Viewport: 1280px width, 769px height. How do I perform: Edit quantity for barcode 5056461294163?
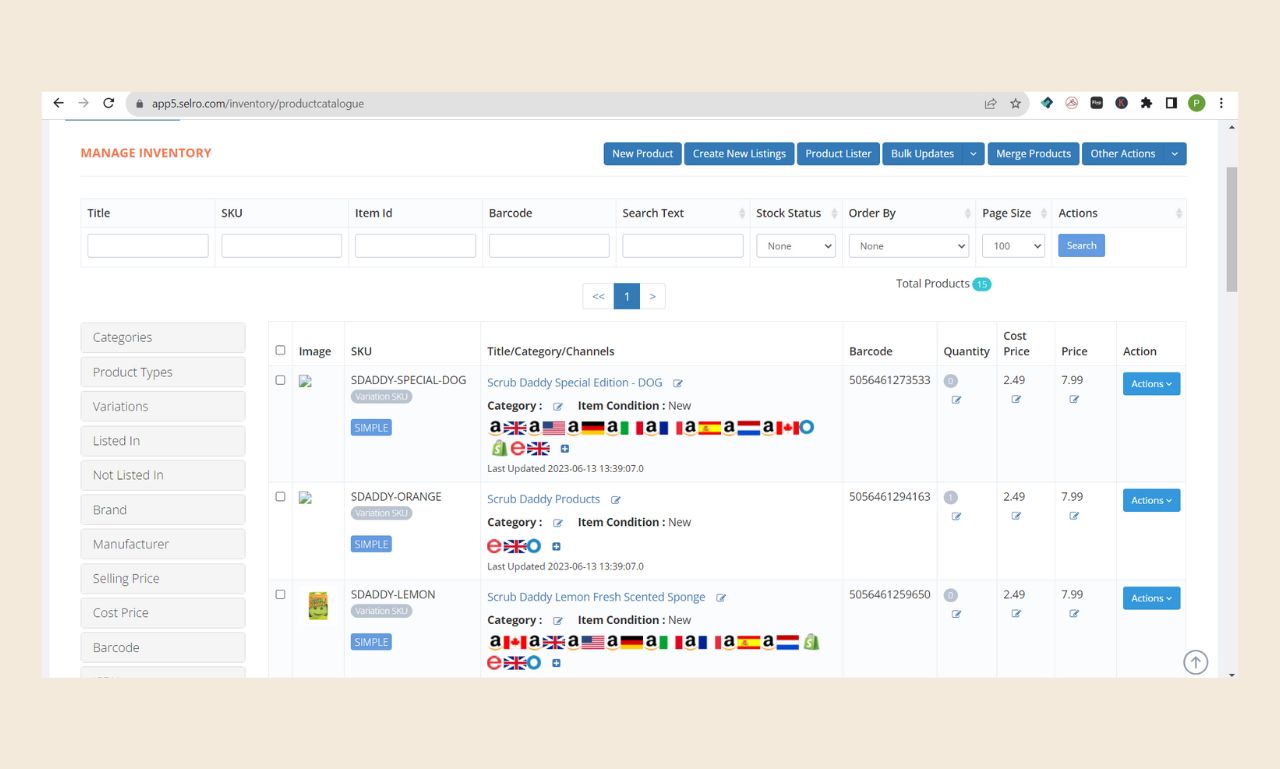pos(956,517)
